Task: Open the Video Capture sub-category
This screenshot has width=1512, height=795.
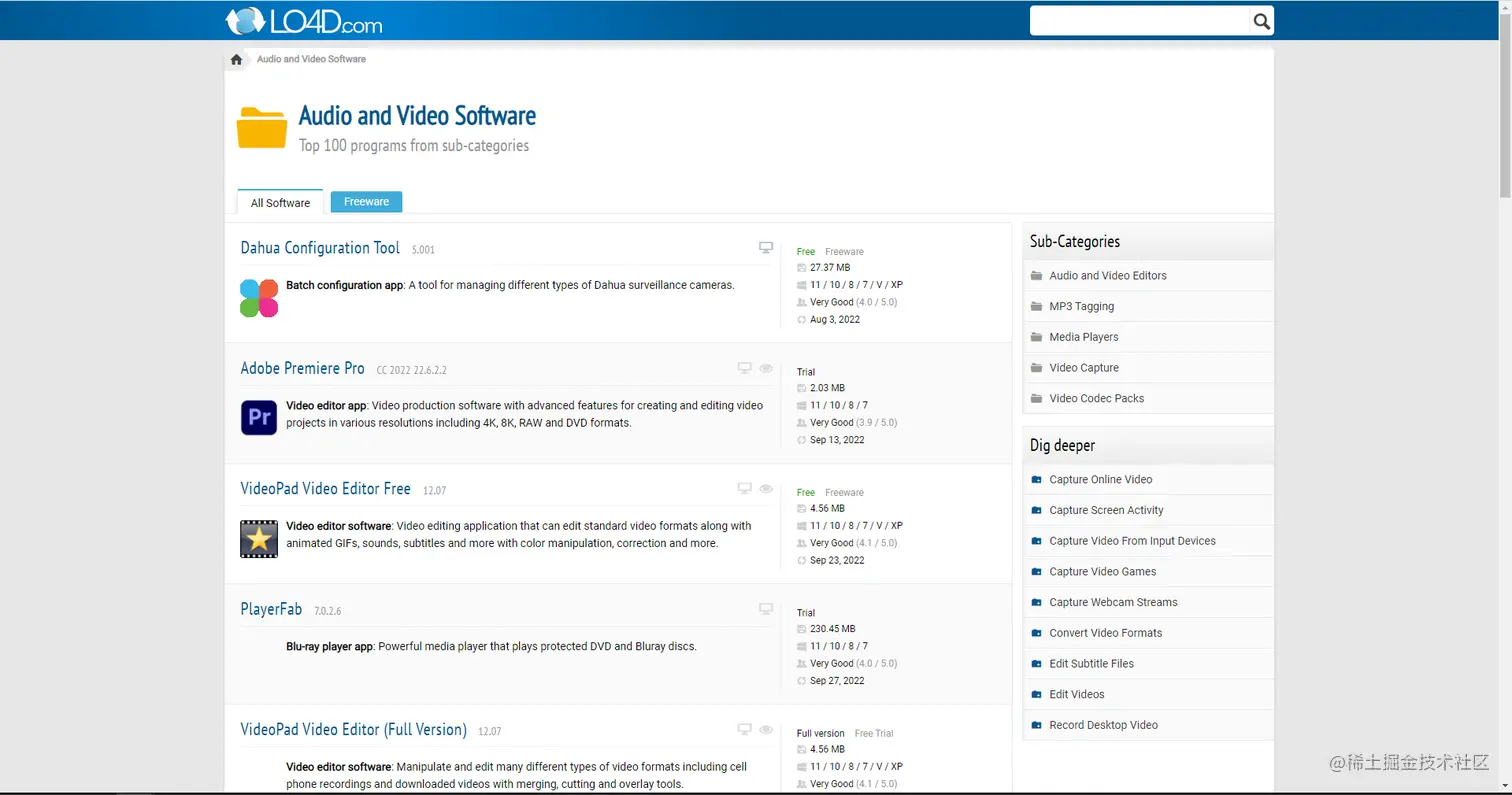Action: [x=1083, y=368]
